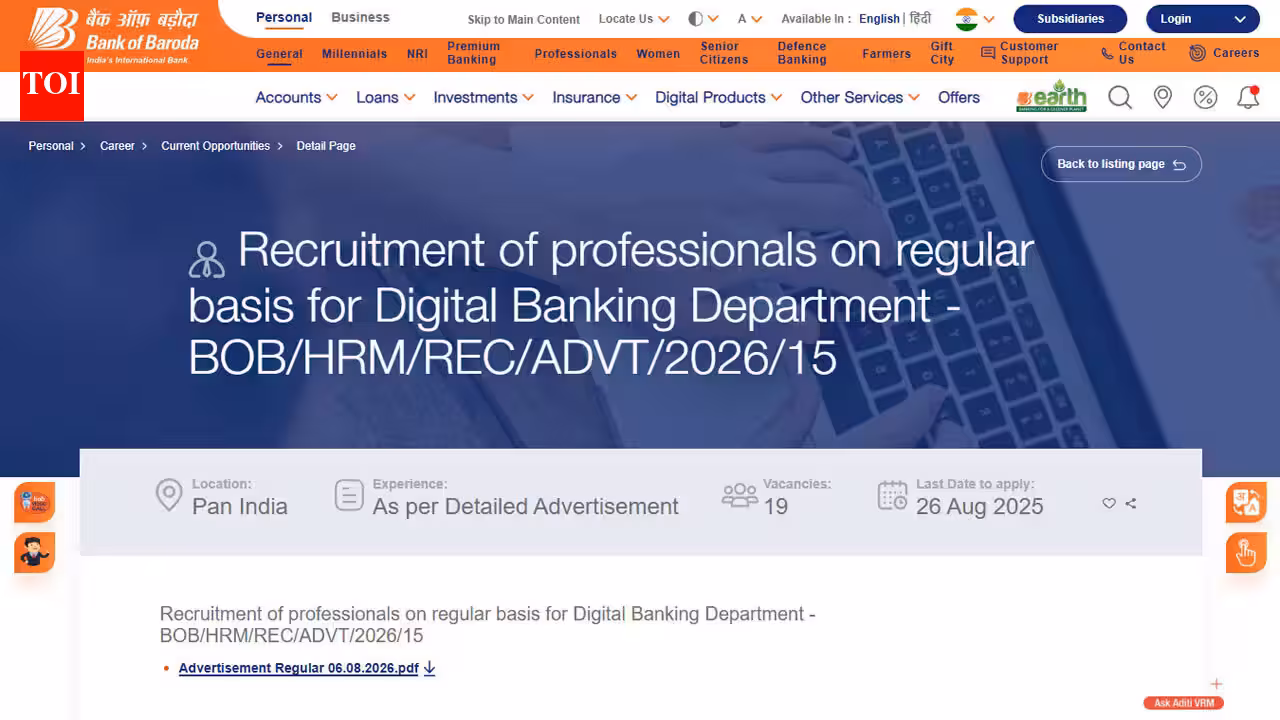Select the General category tab
Screen dimensions: 1280x720
(x=279, y=54)
